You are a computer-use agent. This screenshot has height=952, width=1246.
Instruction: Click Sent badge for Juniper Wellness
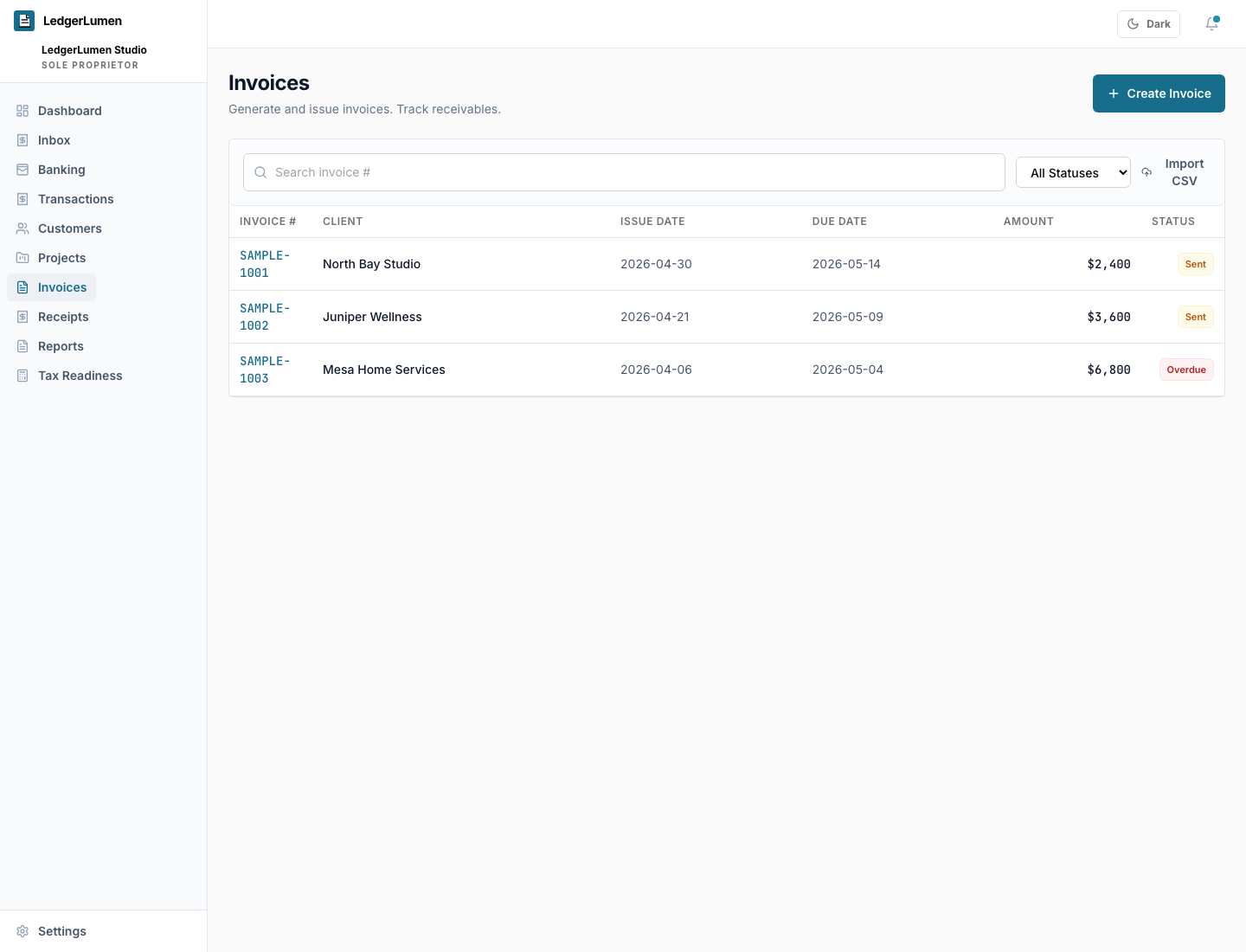click(x=1196, y=317)
